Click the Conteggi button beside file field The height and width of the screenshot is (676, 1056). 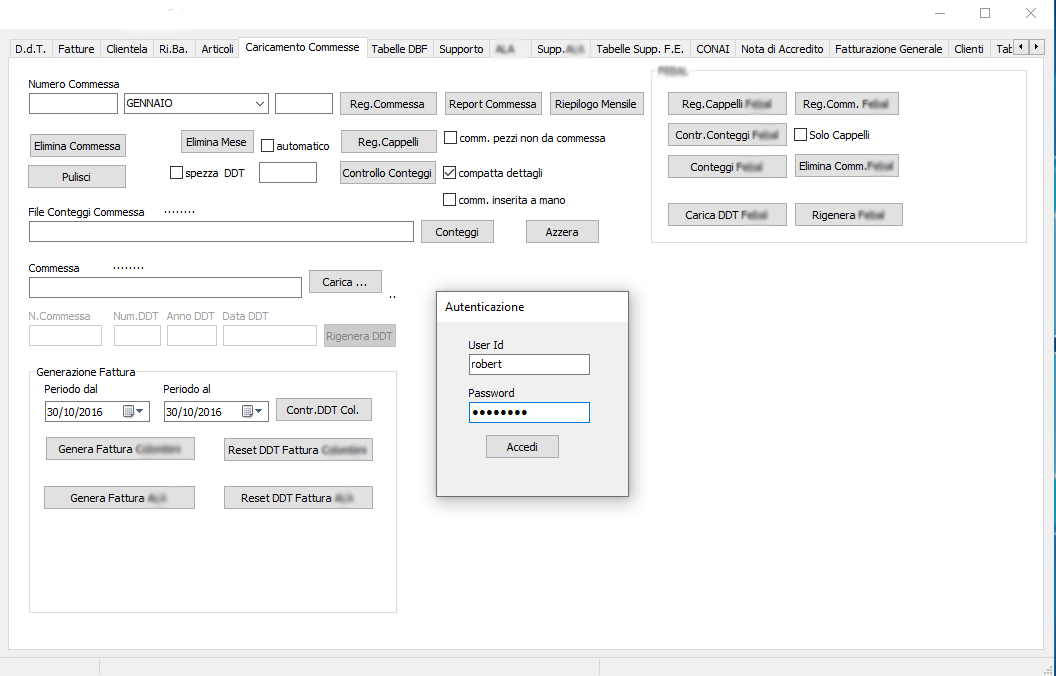point(457,232)
